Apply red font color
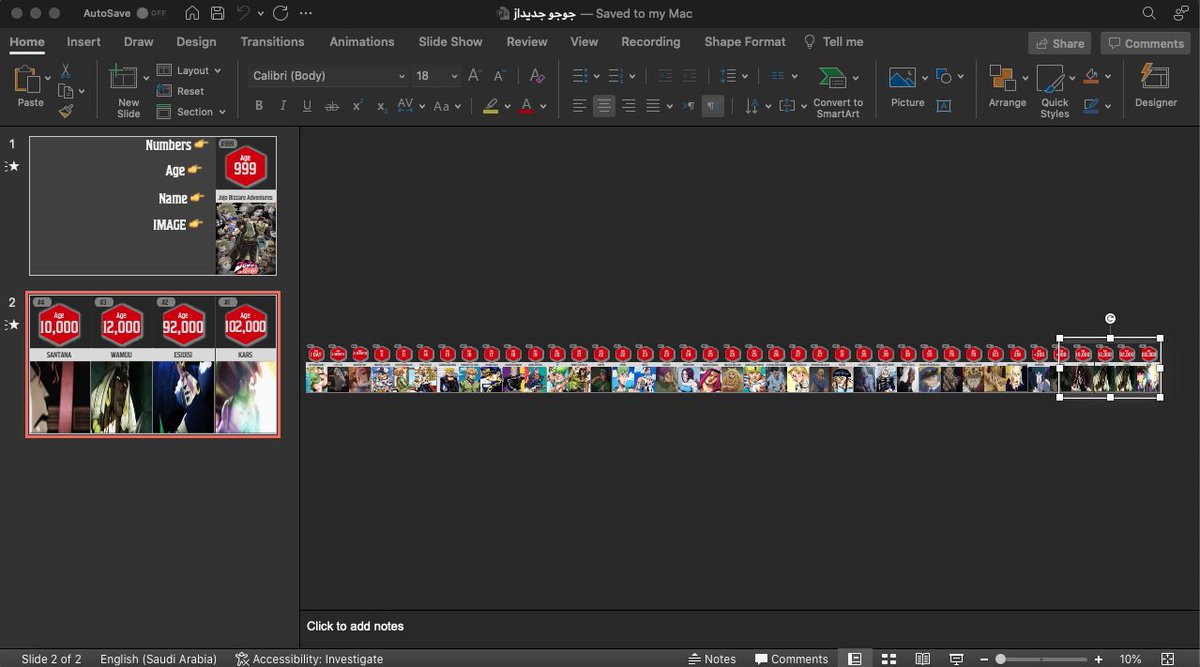Image resolution: width=1200 pixels, height=667 pixels. (527, 106)
